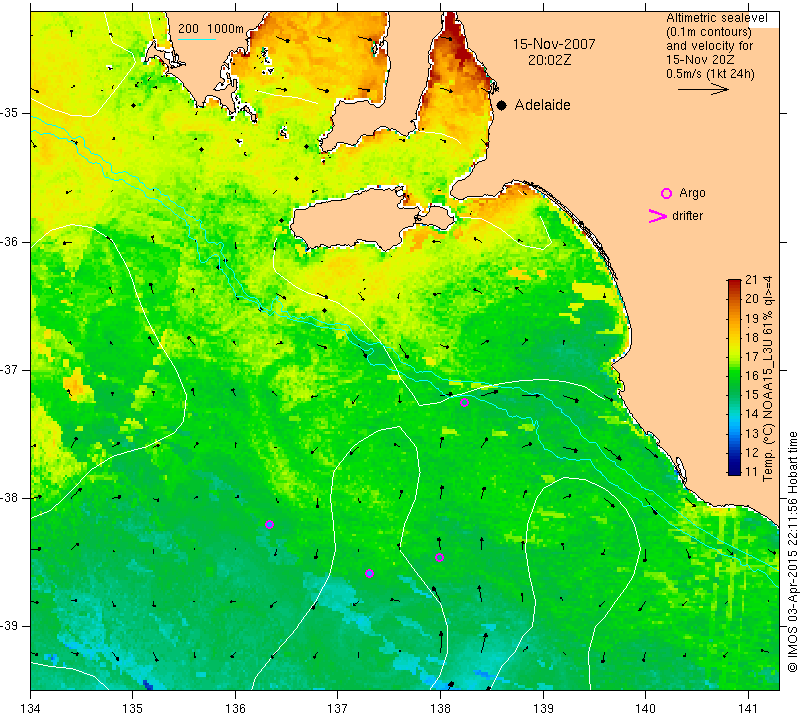Screen dimensions: 800x720
Task: Click the 0.5m/s velocity scale arrow
Action: tap(703, 89)
